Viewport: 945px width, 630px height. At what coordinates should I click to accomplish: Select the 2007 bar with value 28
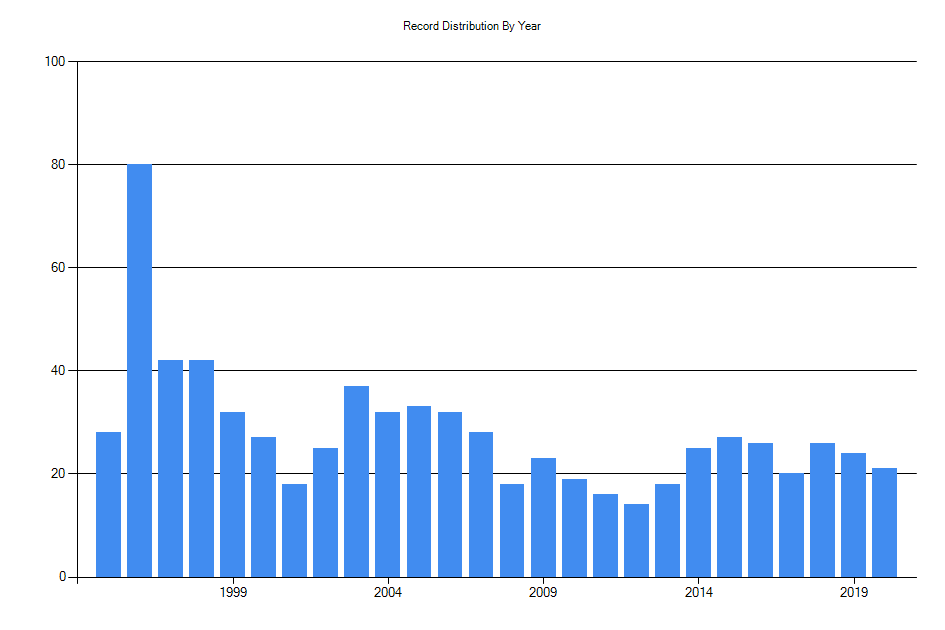[x=481, y=505]
